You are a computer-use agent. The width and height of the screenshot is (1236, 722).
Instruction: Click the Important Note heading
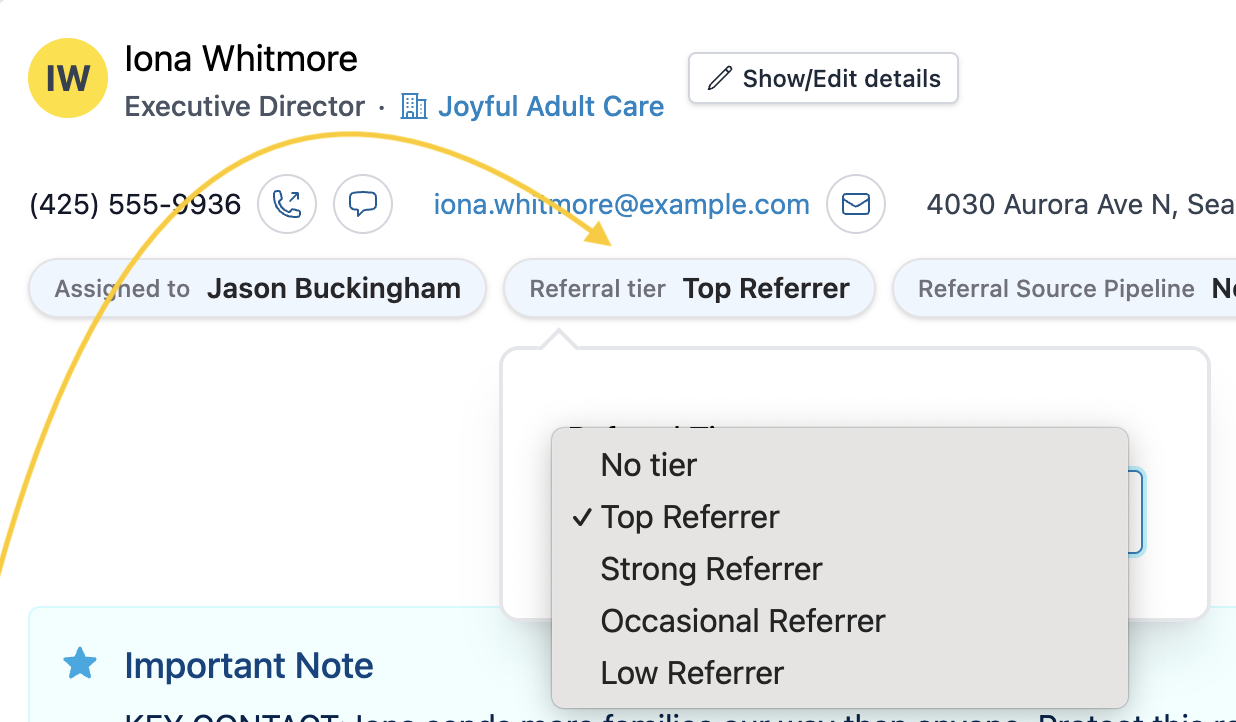point(249,665)
